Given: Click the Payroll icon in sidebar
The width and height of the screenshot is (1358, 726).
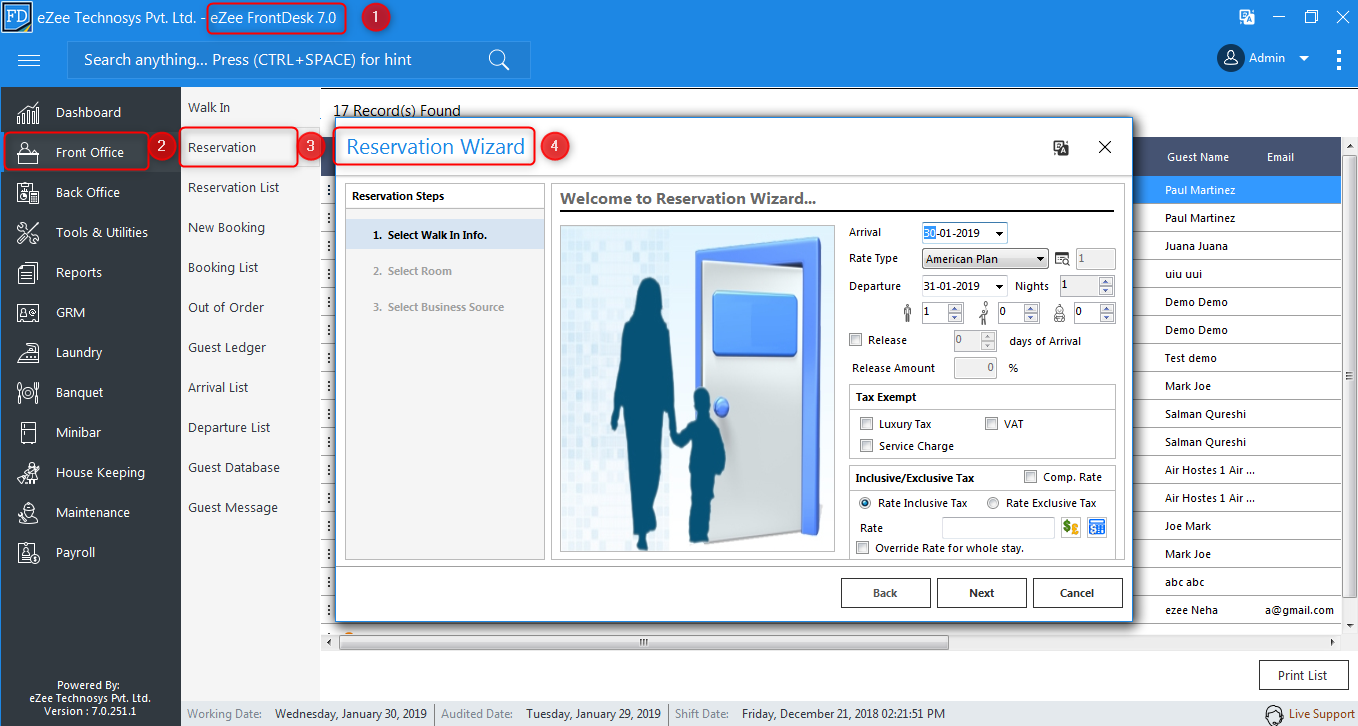Looking at the screenshot, I should click(28, 553).
